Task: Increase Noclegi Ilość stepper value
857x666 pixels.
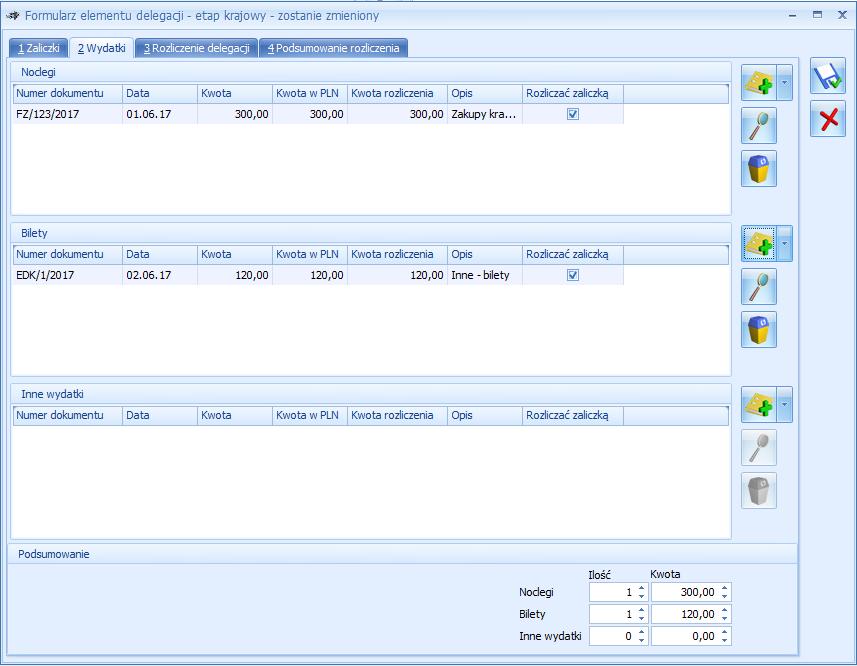Action: 642,588
